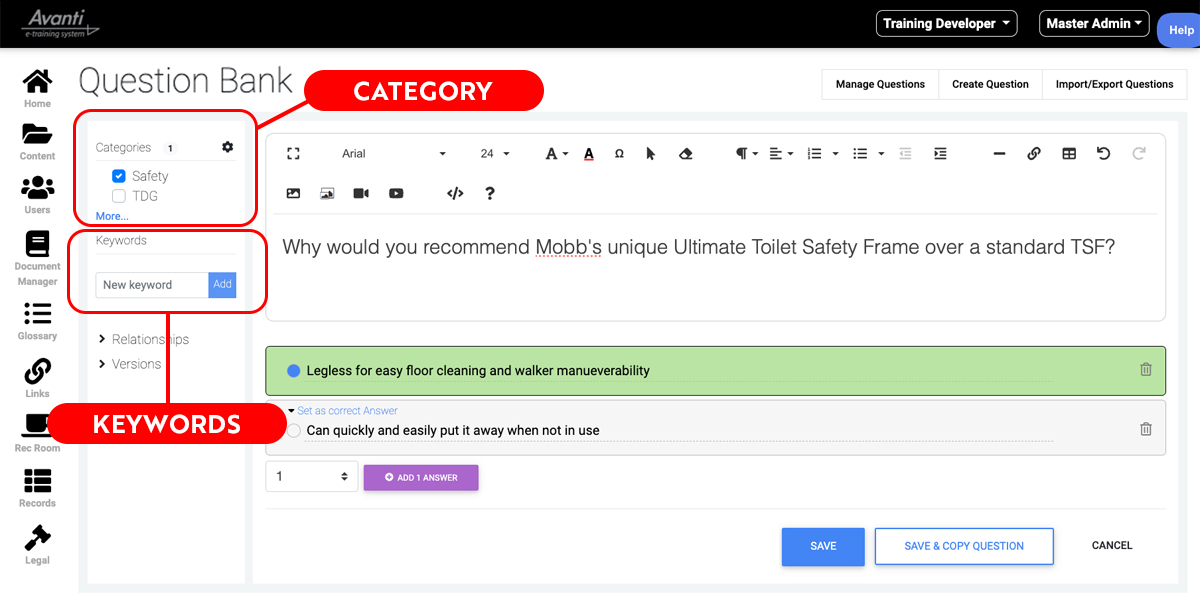
Task: Select radio for Legless answer
Action: (294, 370)
